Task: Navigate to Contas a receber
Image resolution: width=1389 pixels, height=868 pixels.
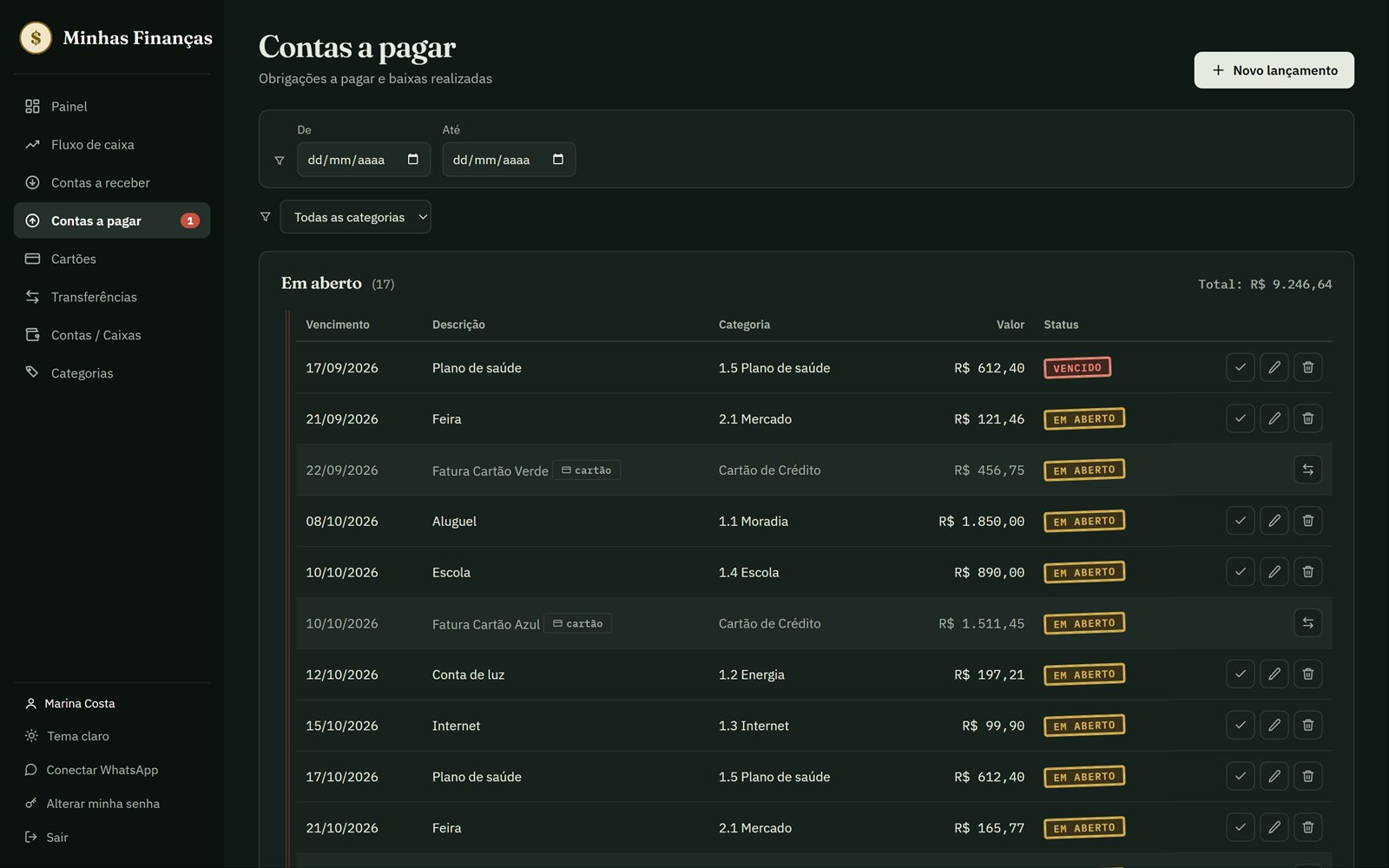Action: (112, 182)
